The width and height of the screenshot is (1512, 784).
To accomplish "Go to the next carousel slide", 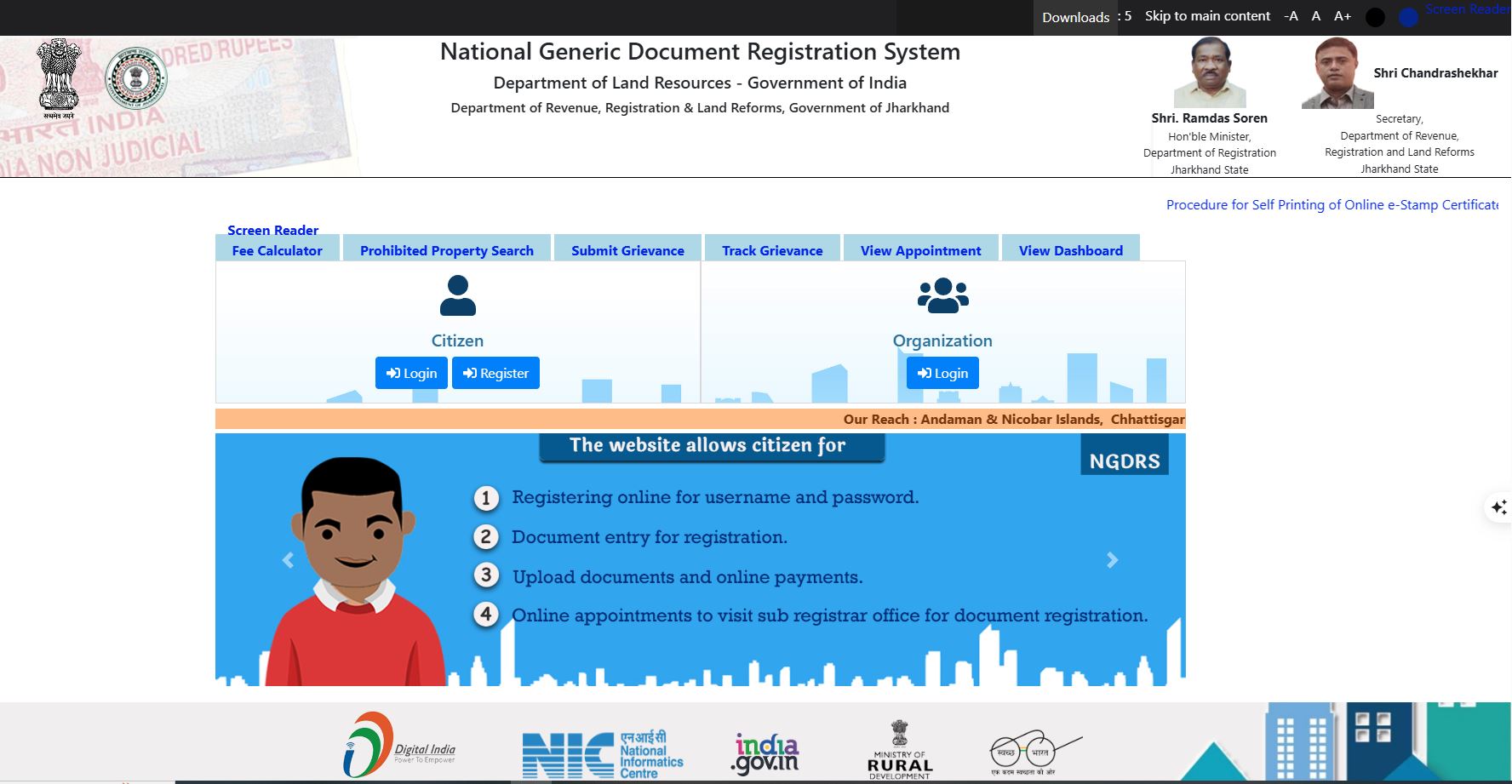I will click(x=1112, y=560).
